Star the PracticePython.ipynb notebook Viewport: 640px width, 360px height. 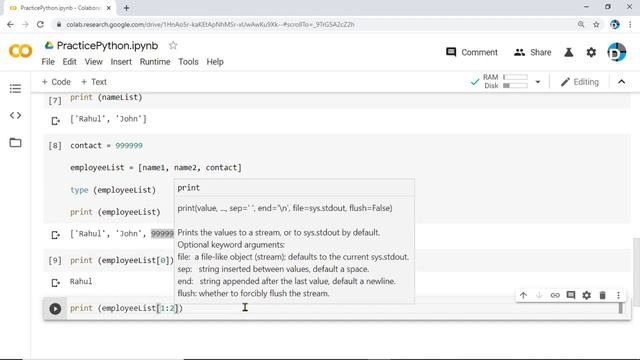(x=173, y=45)
